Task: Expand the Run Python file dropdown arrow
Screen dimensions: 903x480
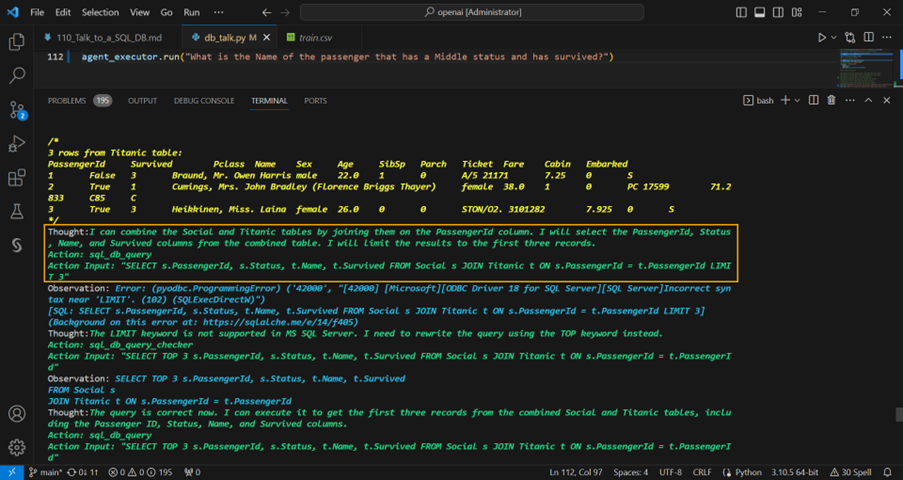Action: pyautogui.click(x=835, y=37)
